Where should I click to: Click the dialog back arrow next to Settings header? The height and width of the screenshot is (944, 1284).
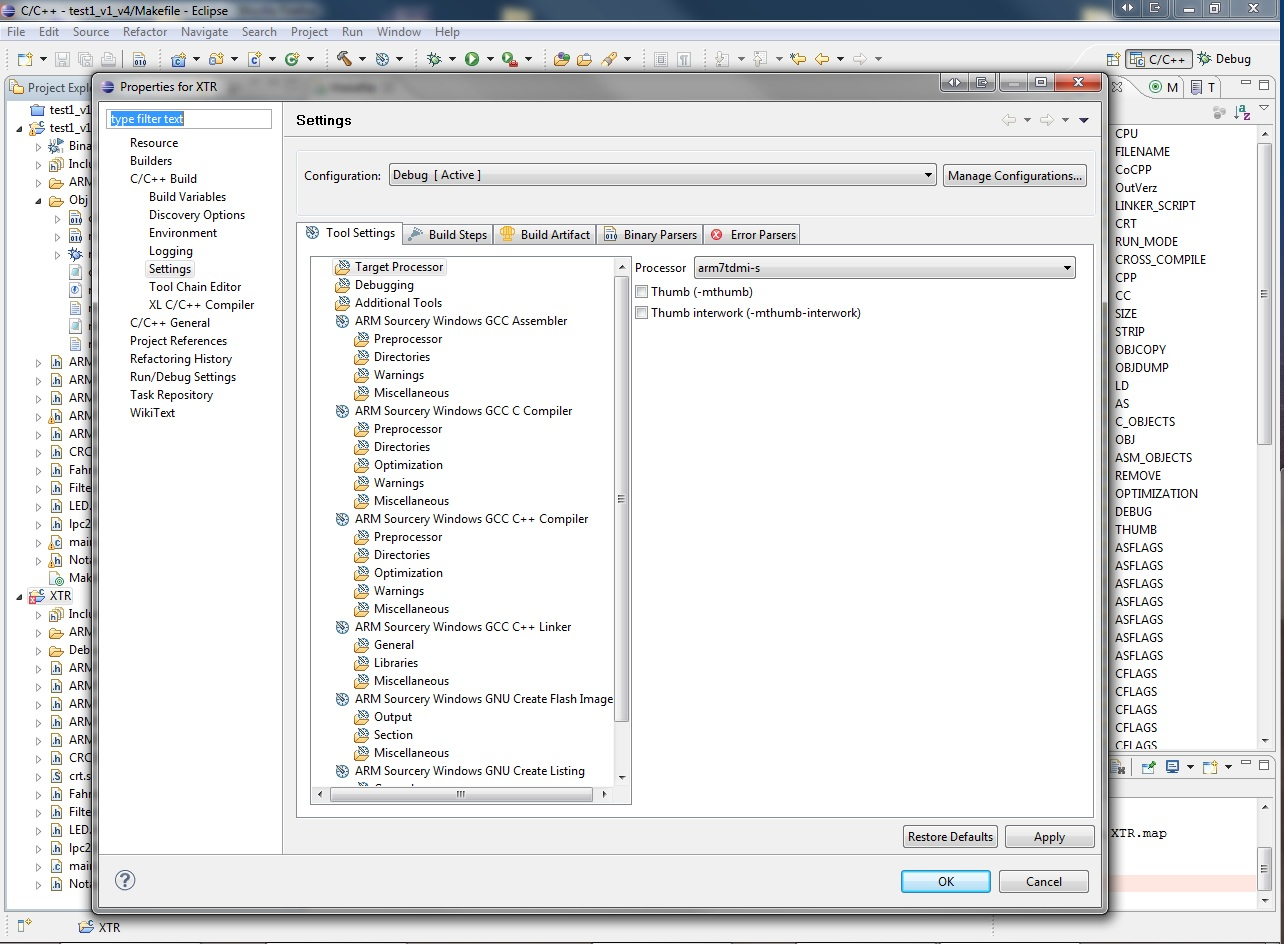click(x=1009, y=120)
